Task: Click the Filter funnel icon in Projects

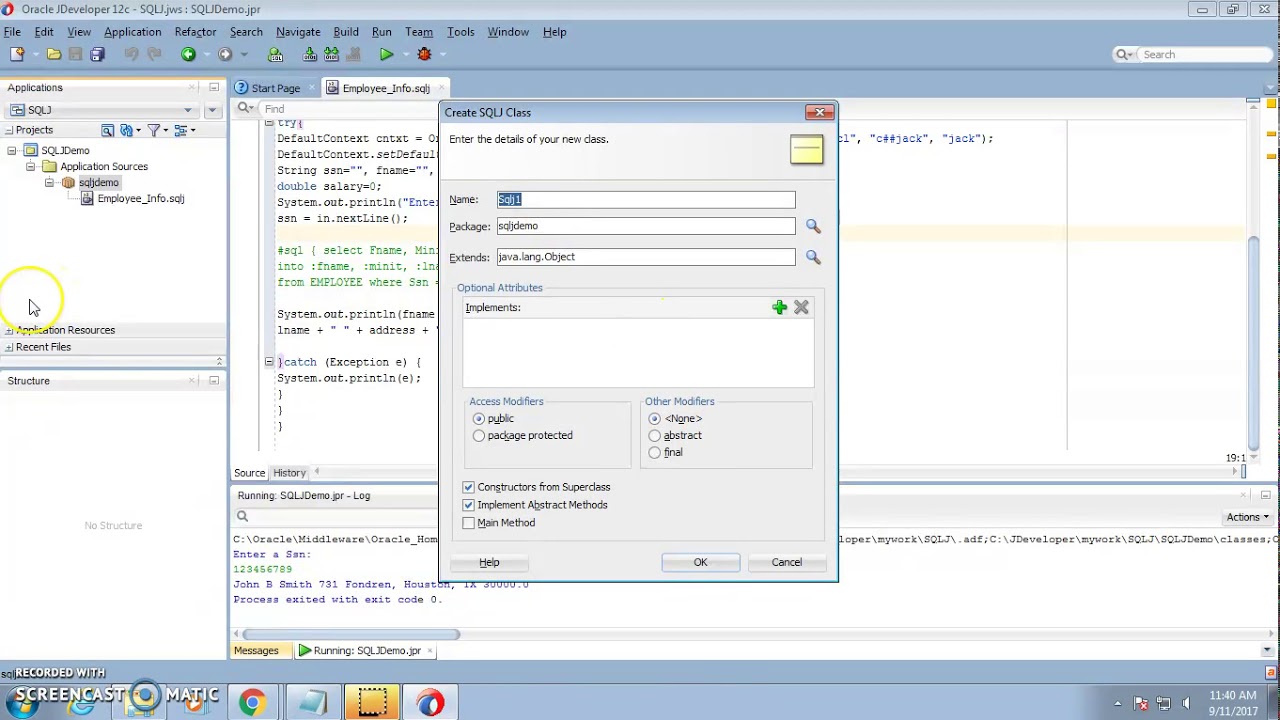Action: 154,130
